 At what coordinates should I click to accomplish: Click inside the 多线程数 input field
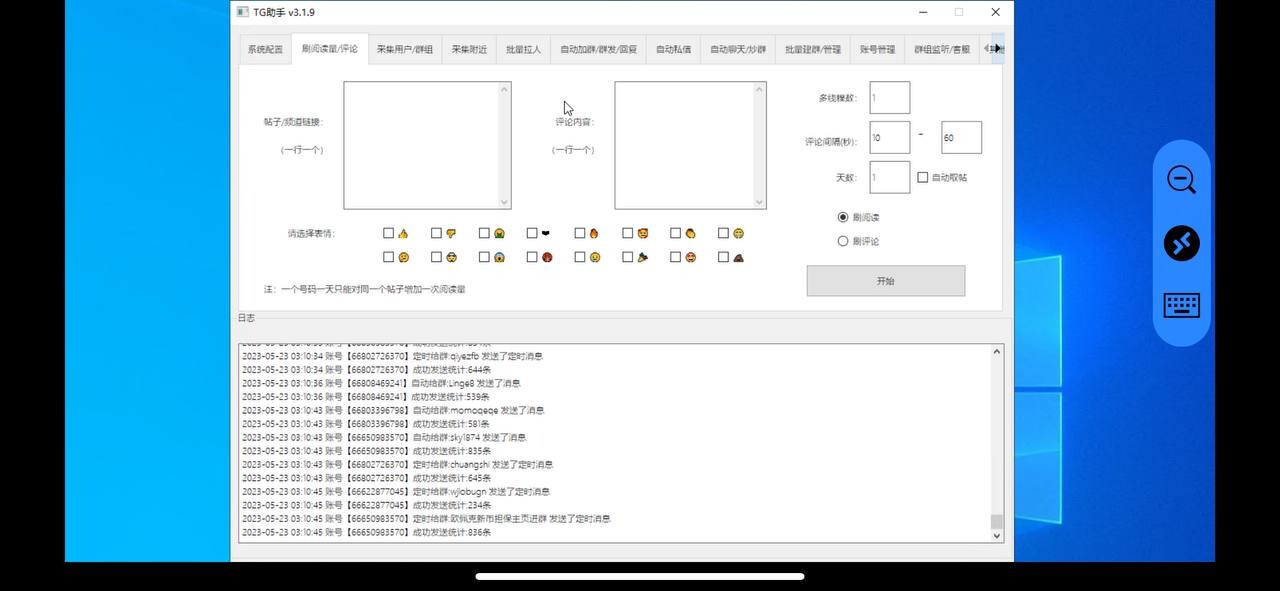(x=887, y=97)
